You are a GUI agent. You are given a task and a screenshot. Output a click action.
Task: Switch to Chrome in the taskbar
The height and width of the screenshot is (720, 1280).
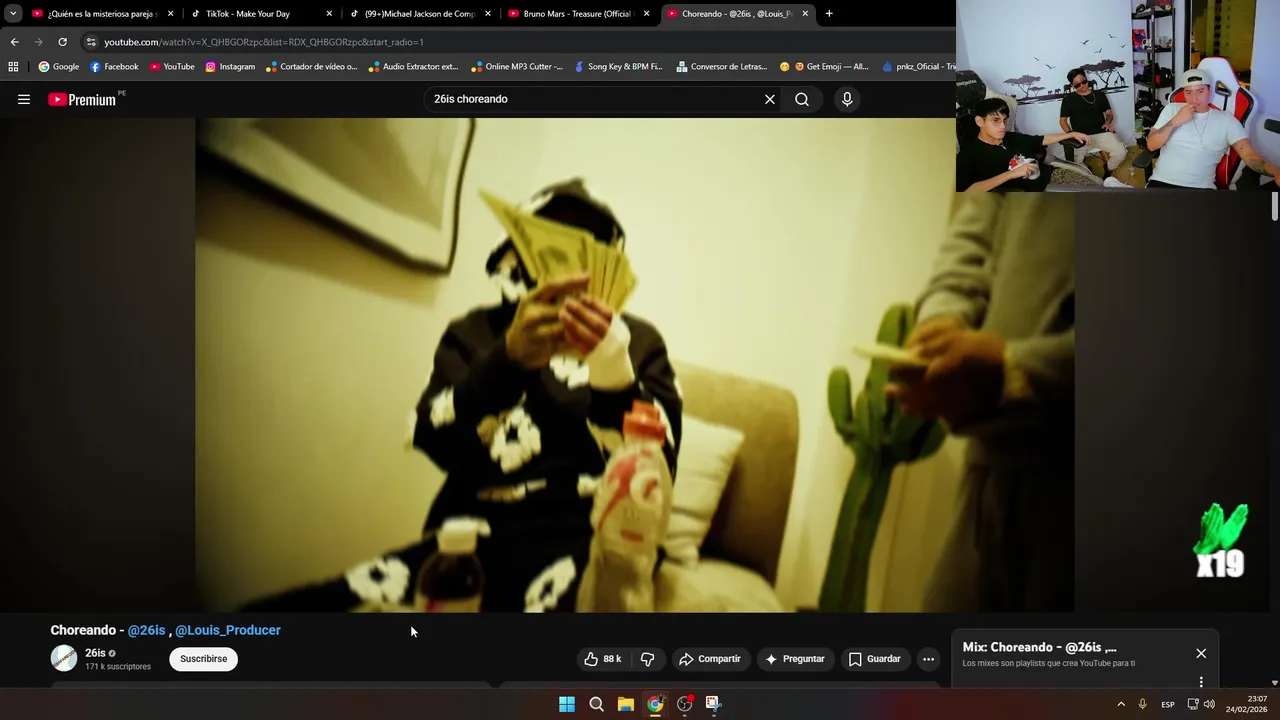coord(655,704)
